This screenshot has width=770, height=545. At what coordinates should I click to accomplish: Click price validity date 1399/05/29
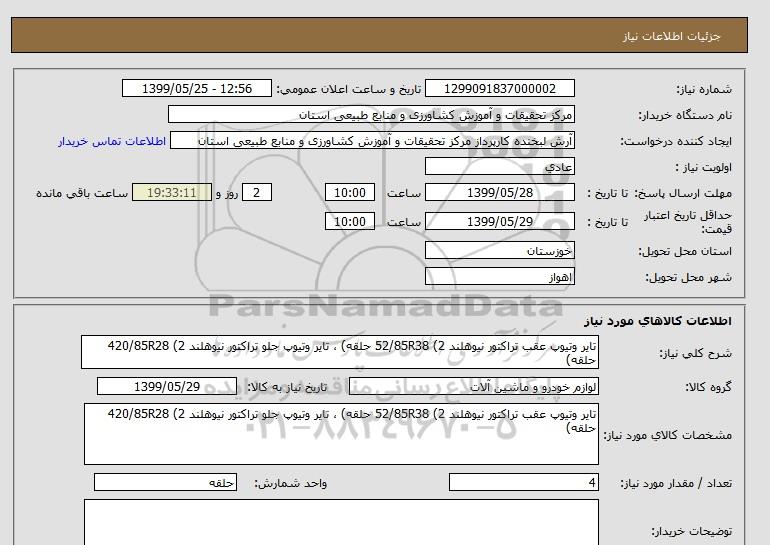click(499, 221)
